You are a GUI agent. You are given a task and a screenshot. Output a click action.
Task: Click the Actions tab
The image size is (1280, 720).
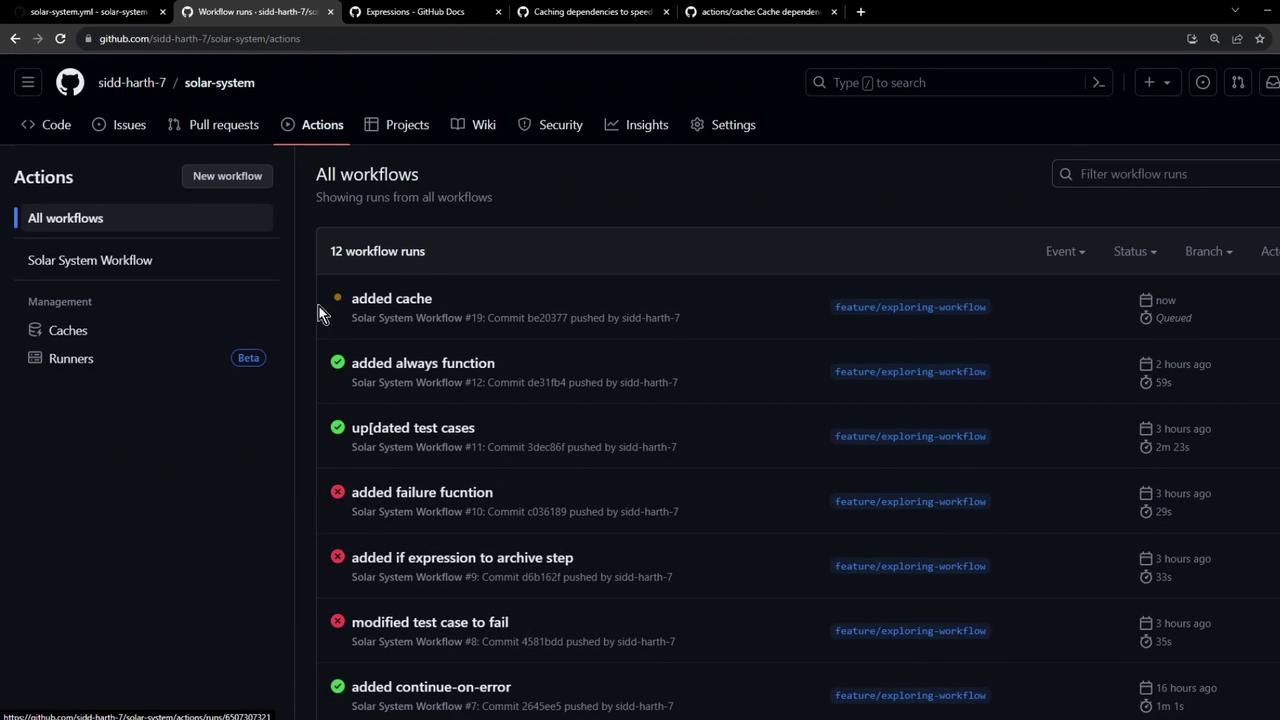(312, 125)
